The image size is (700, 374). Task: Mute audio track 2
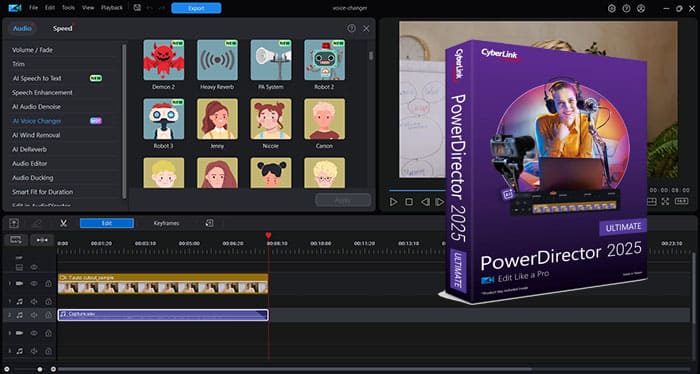pos(34,315)
